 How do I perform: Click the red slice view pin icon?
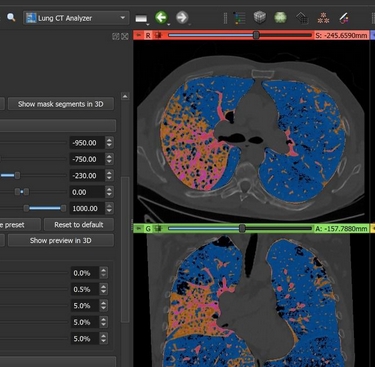(139, 35)
